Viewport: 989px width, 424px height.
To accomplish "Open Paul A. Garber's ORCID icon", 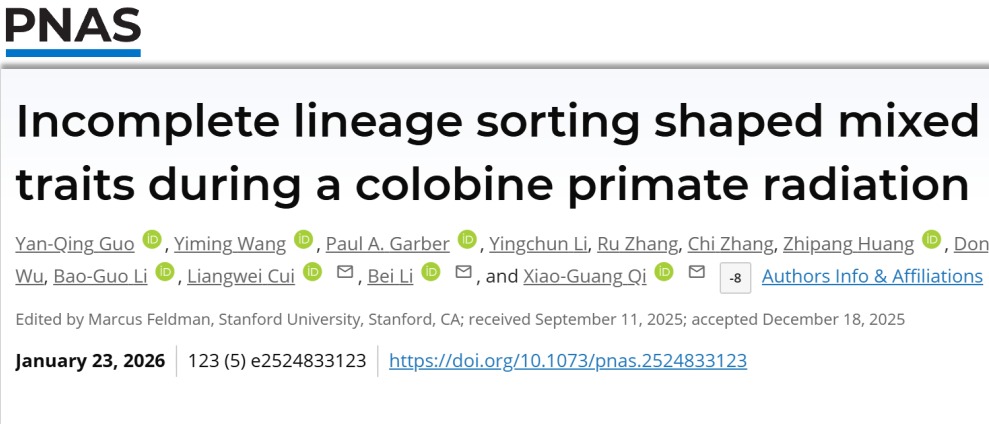I will [x=467, y=240].
